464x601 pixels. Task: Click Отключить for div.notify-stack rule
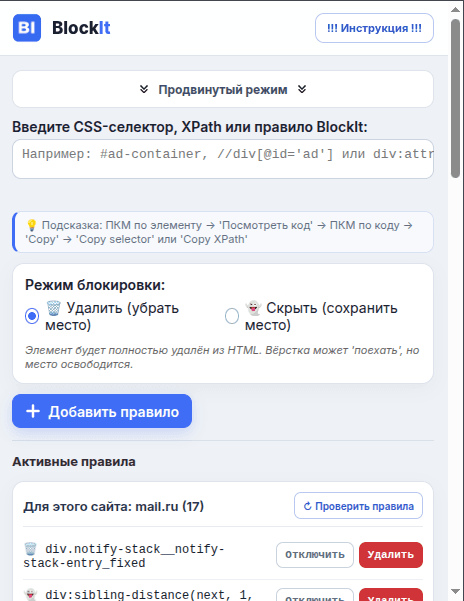pyautogui.click(x=315, y=555)
